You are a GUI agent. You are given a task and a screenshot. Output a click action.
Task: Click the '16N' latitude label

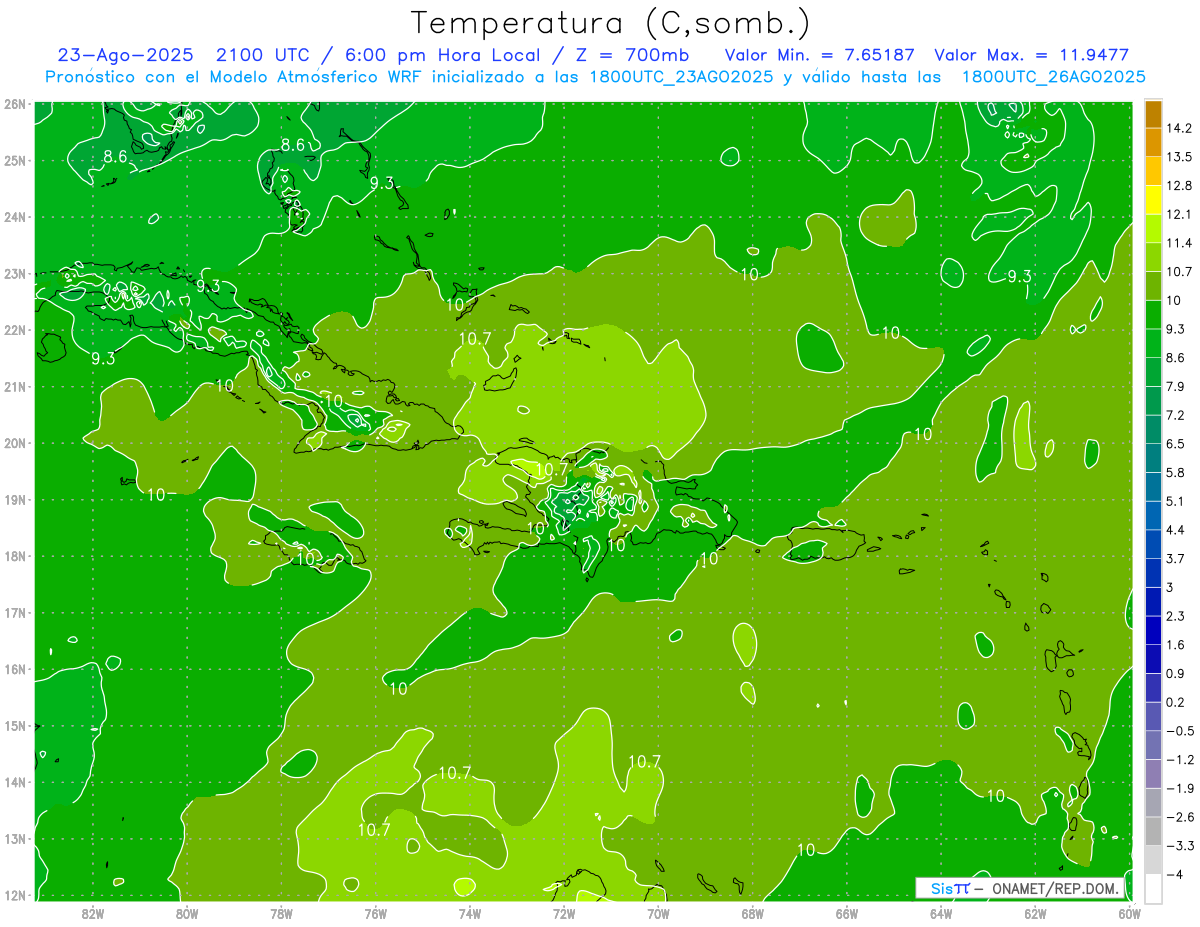click(x=14, y=669)
